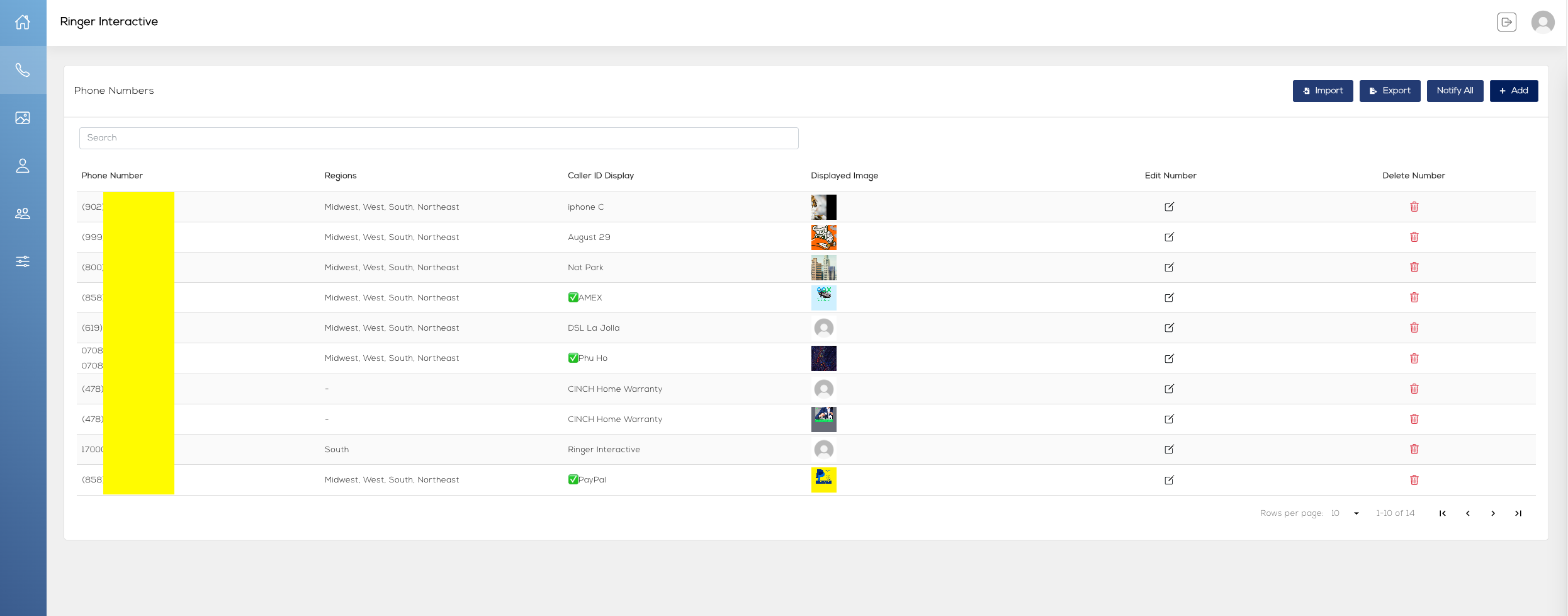Click the Search input field
Image resolution: width=1568 pixels, height=616 pixels.
point(438,138)
